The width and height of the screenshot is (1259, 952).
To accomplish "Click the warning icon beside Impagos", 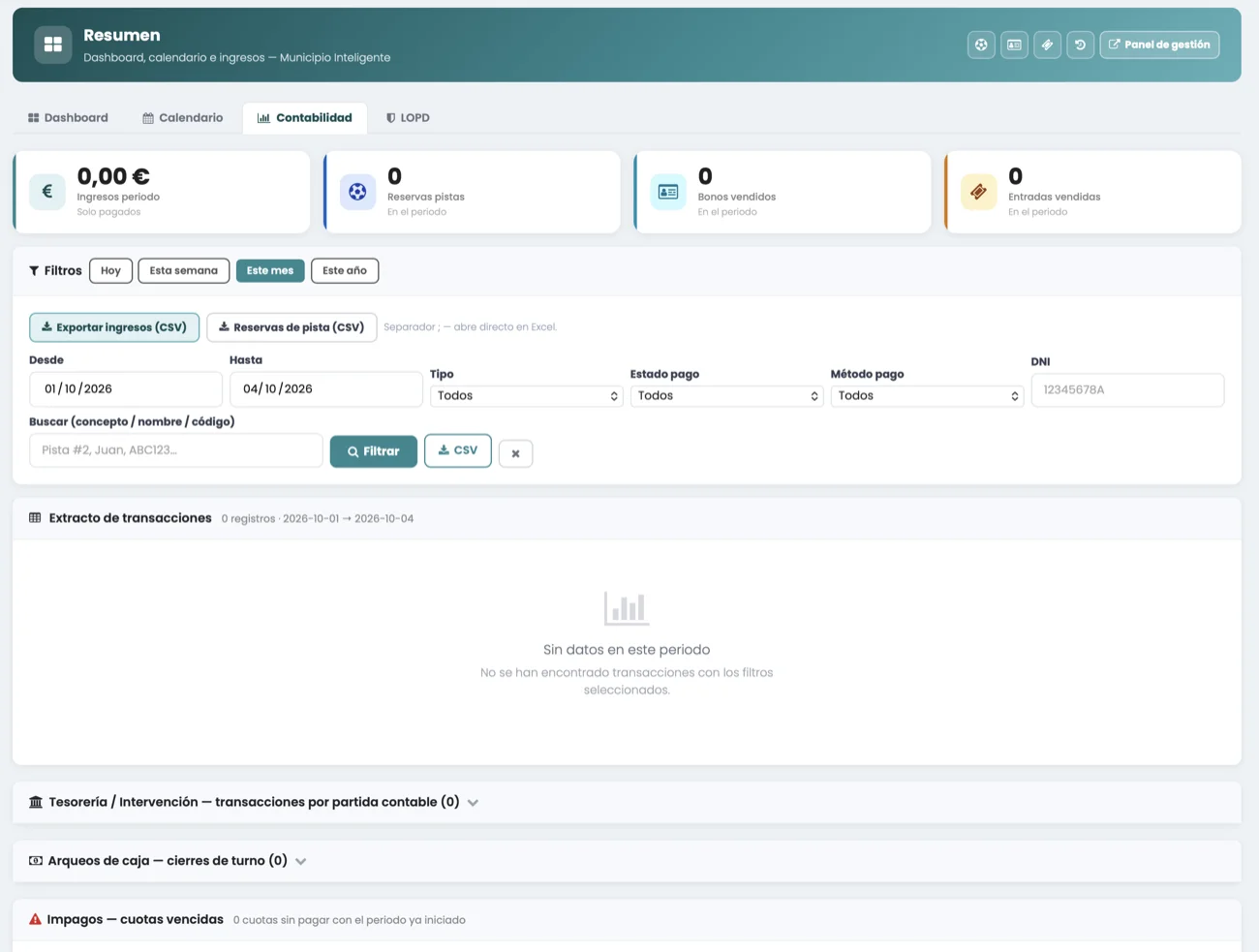I will [x=35, y=920].
